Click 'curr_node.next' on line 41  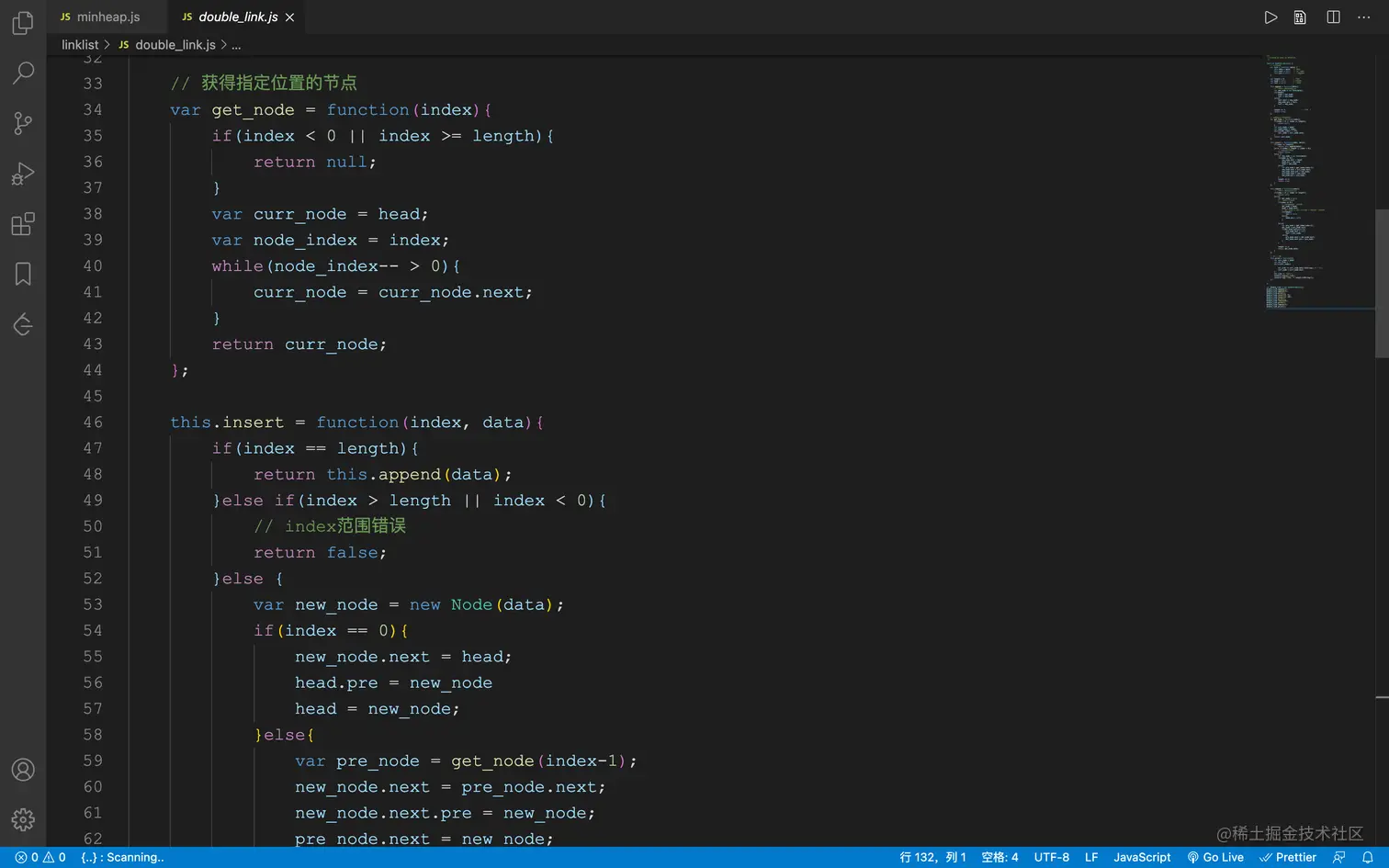pos(451,292)
